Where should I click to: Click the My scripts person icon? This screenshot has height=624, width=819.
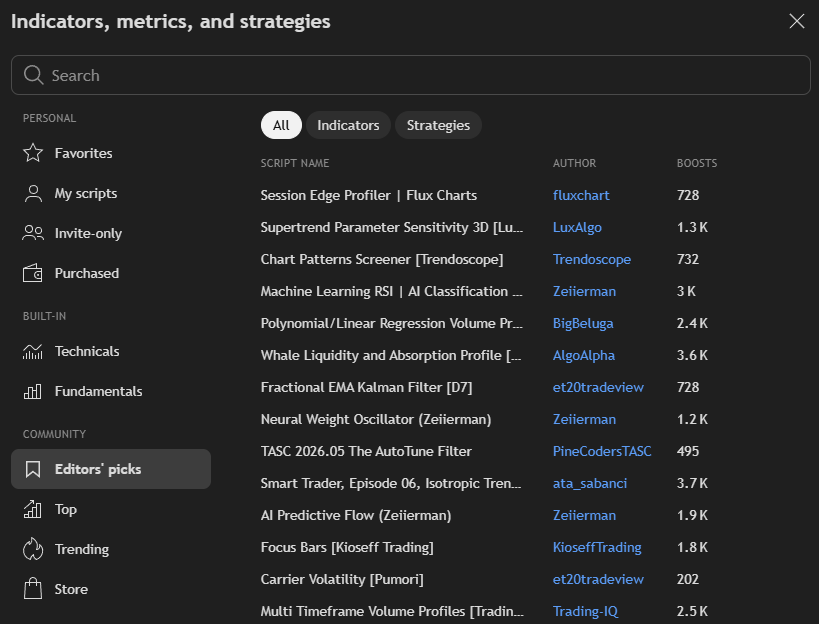coord(33,193)
